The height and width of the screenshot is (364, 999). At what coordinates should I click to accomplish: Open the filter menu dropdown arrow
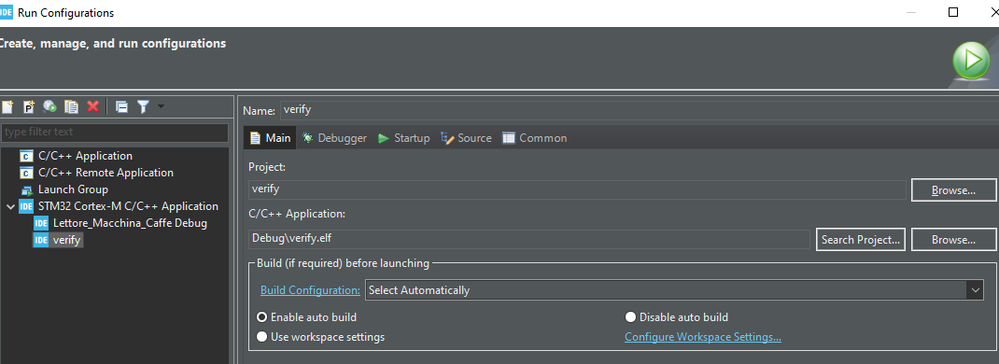(161, 106)
